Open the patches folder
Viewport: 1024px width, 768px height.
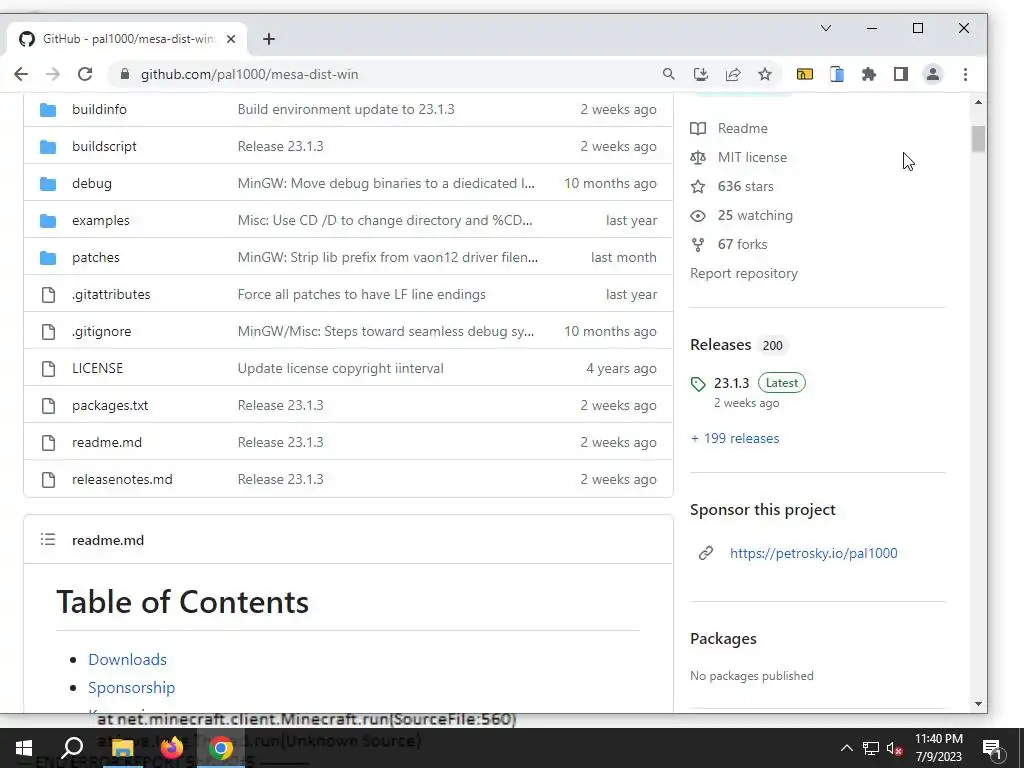coord(96,257)
